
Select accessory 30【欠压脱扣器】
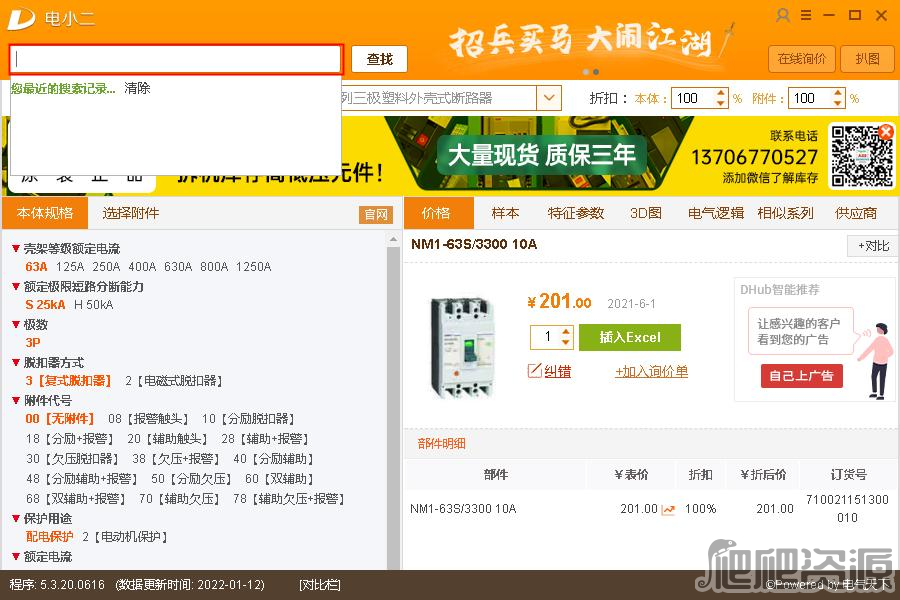point(72,459)
